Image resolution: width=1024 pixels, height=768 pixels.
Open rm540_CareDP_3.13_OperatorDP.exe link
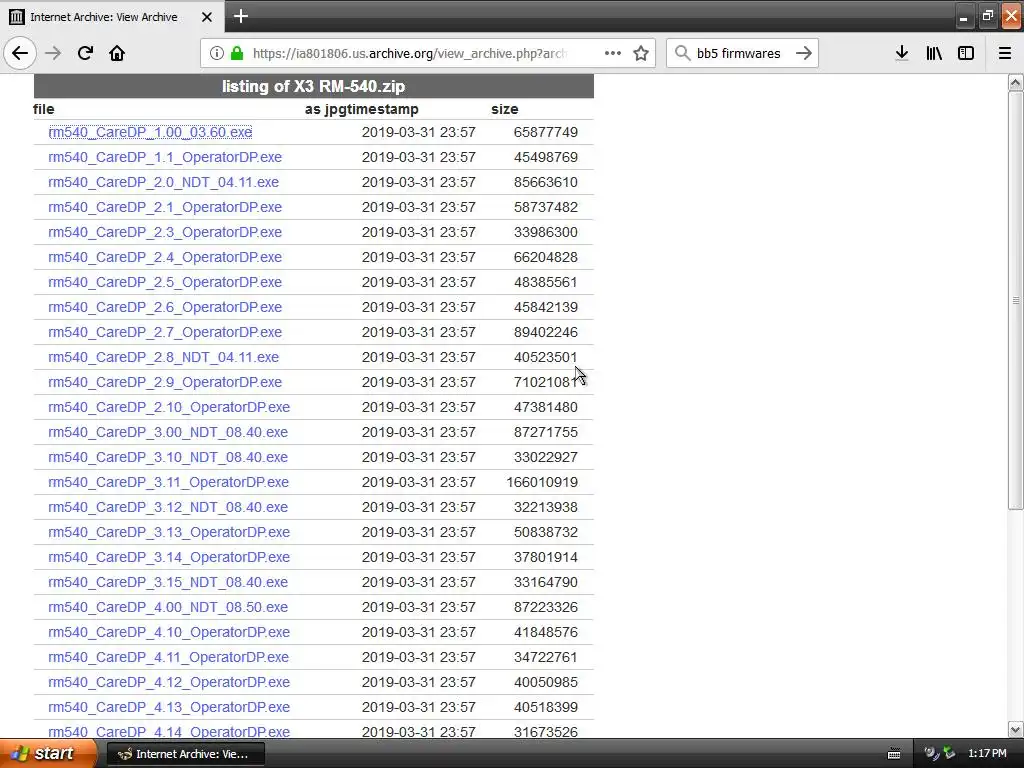tap(169, 532)
